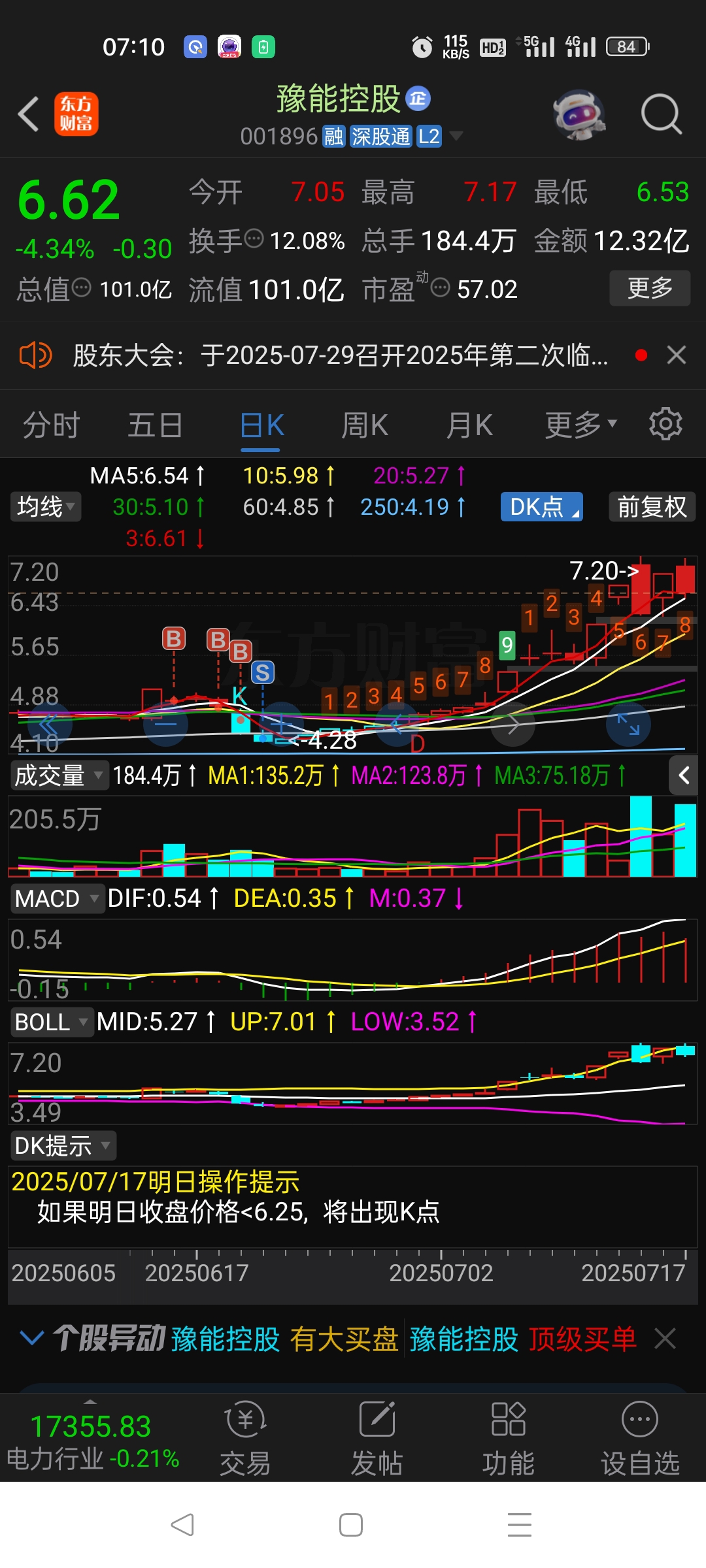Zoom in chart with plus button
This screenshot has width=706, height=1568.
pyautogui.click(x=281, y=724)
